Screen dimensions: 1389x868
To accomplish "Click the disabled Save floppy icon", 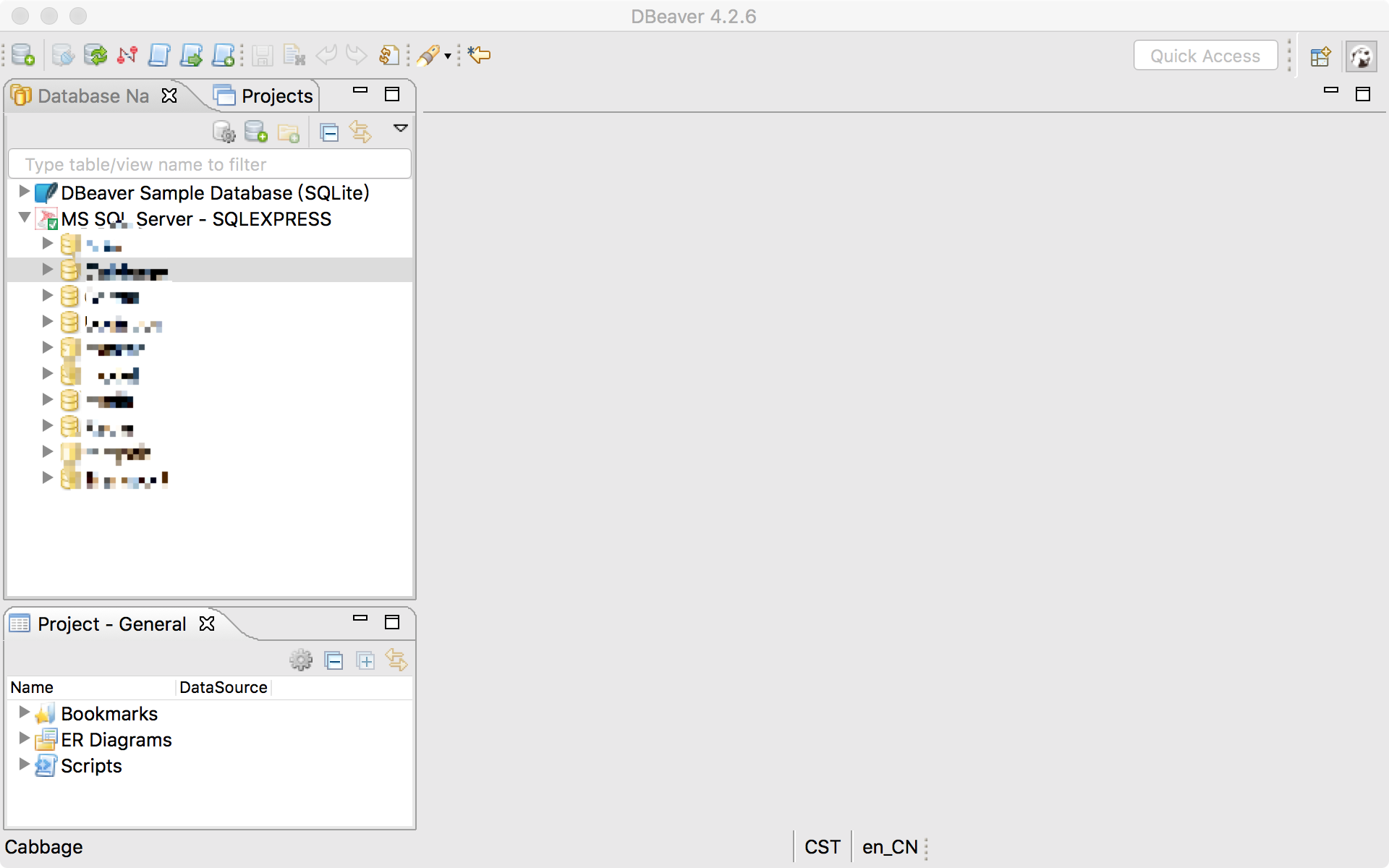I will 262,55.
